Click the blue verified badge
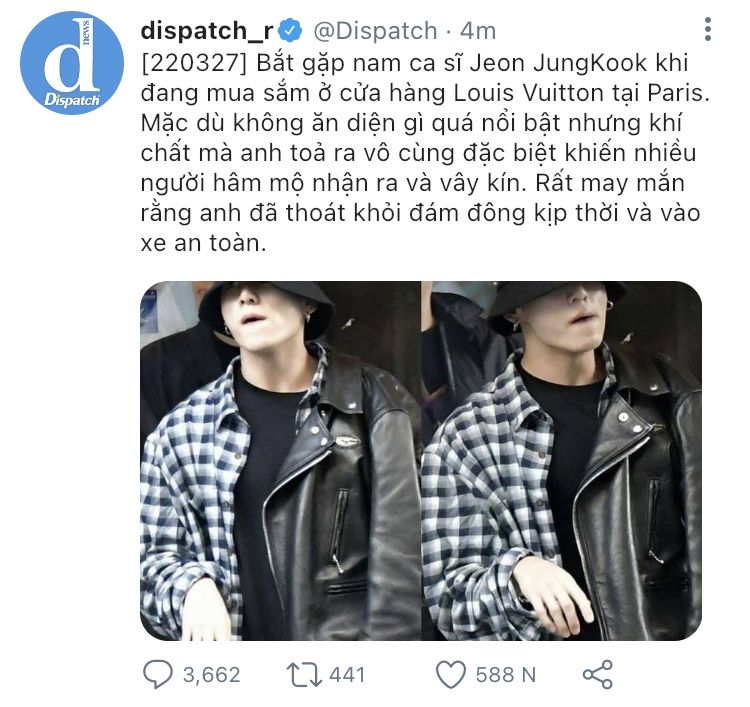 tap(290, 31)
